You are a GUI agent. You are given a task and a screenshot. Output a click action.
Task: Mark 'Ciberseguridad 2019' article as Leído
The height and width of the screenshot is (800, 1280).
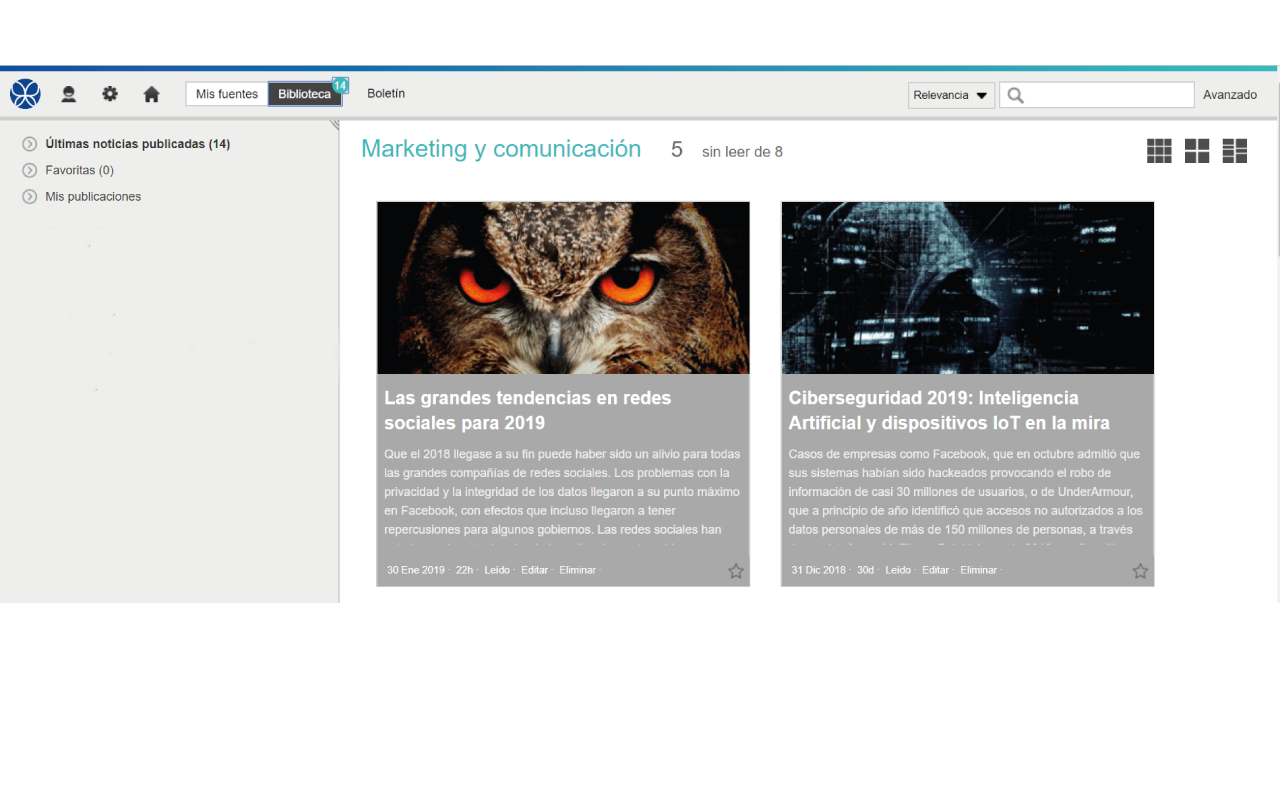[x=898, y=570]
